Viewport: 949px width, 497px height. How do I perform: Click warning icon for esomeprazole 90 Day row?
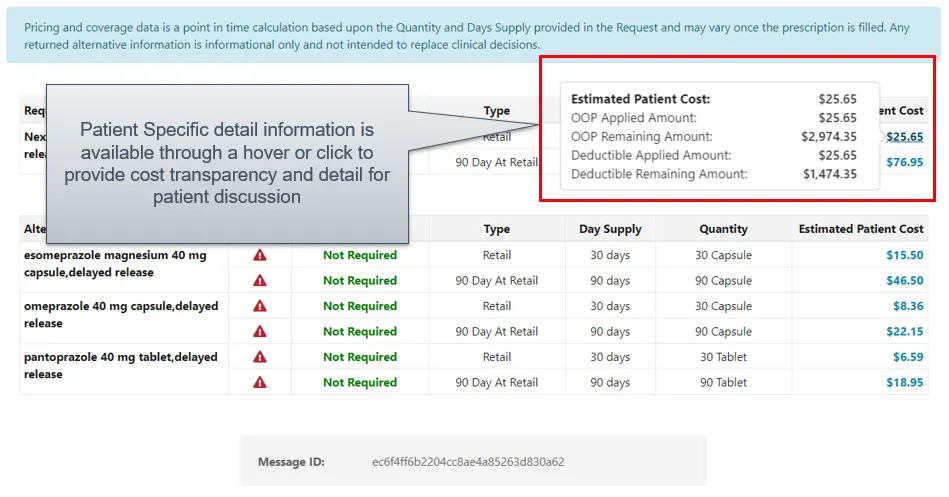click(260, 280)
